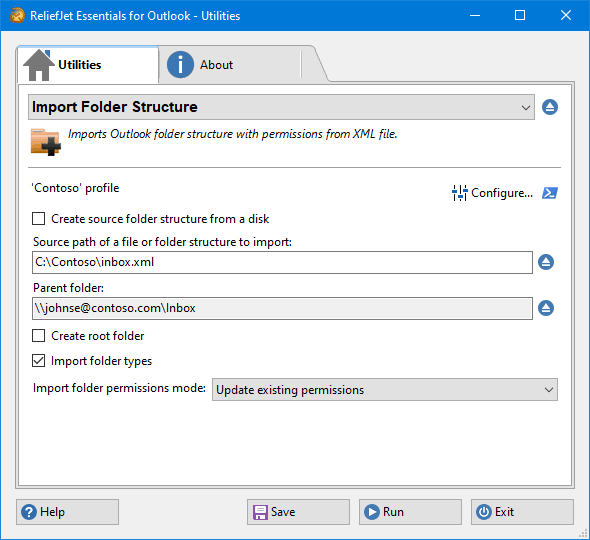
Task: Enable Create source folder structure from a disk
Action: [38, 219]
